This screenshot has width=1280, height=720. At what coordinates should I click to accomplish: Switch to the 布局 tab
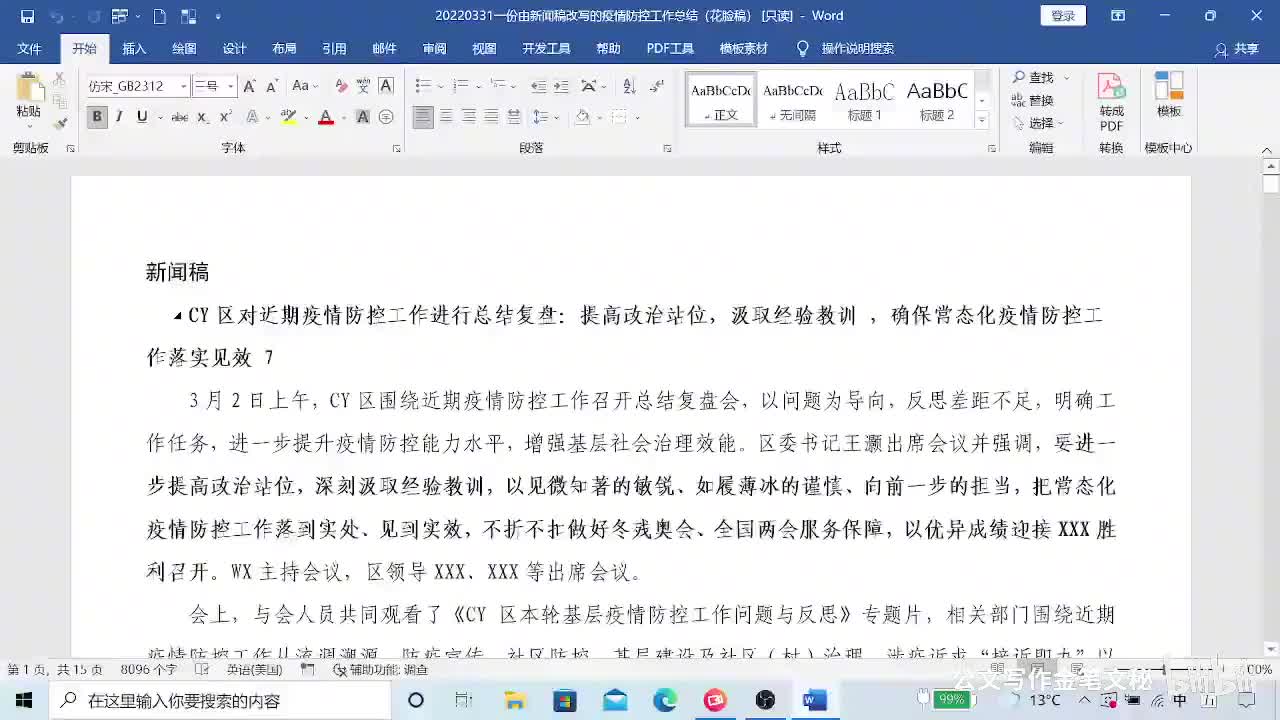(x=284, y=48)
